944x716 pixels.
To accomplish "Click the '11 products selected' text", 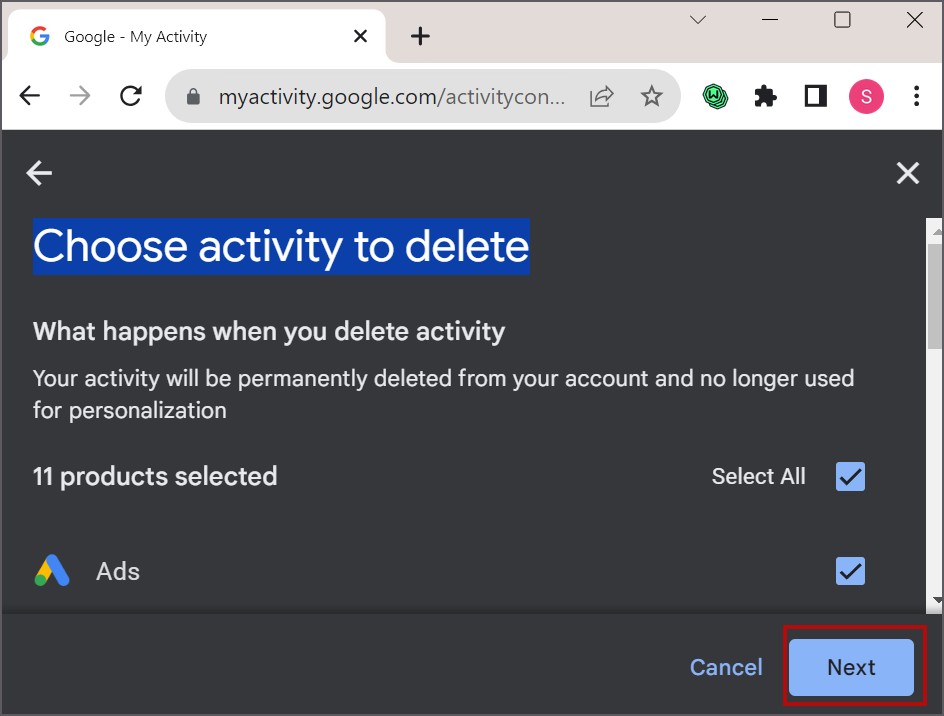I will coord(155,476).
